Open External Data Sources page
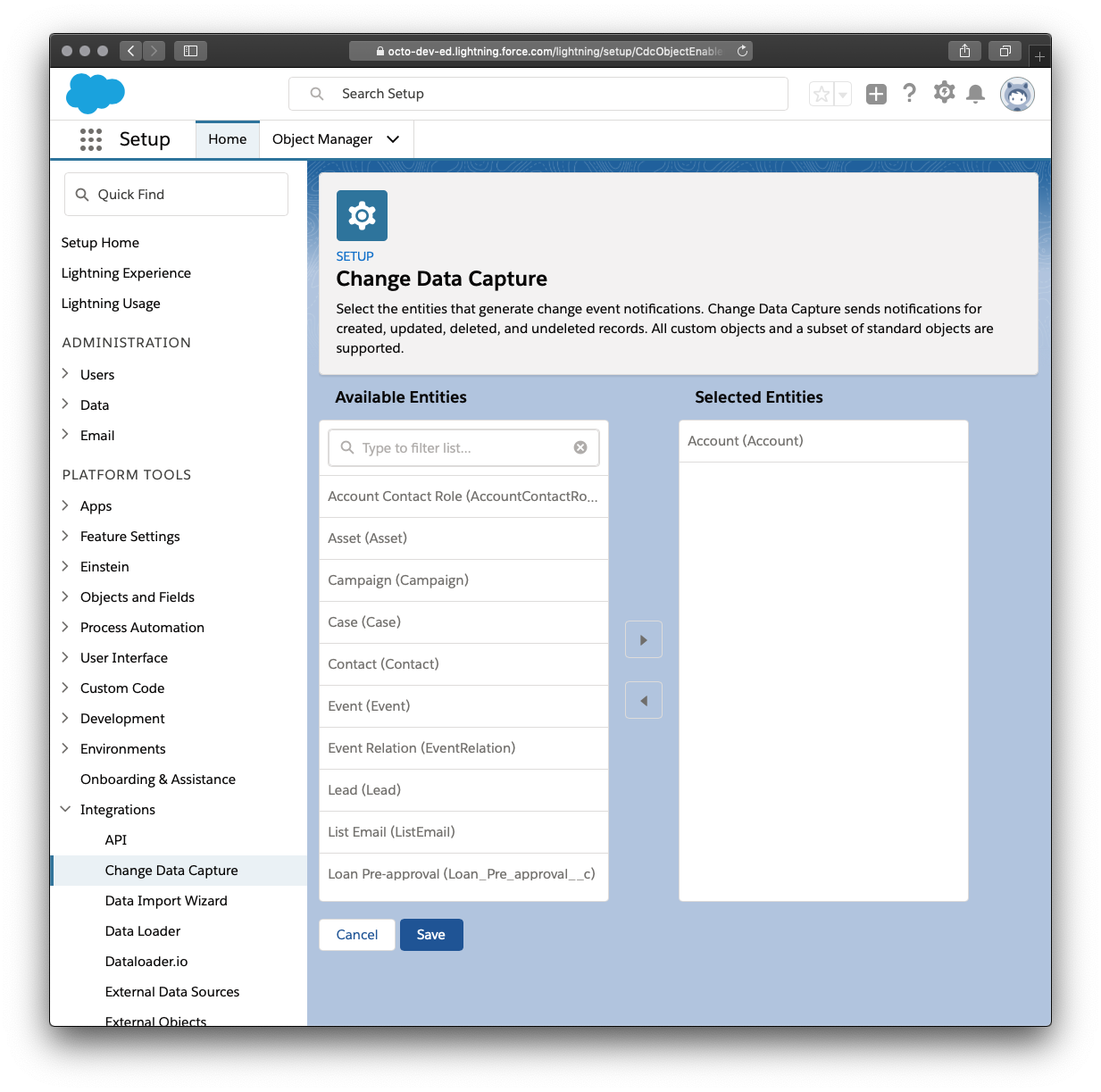 [172, 992]
